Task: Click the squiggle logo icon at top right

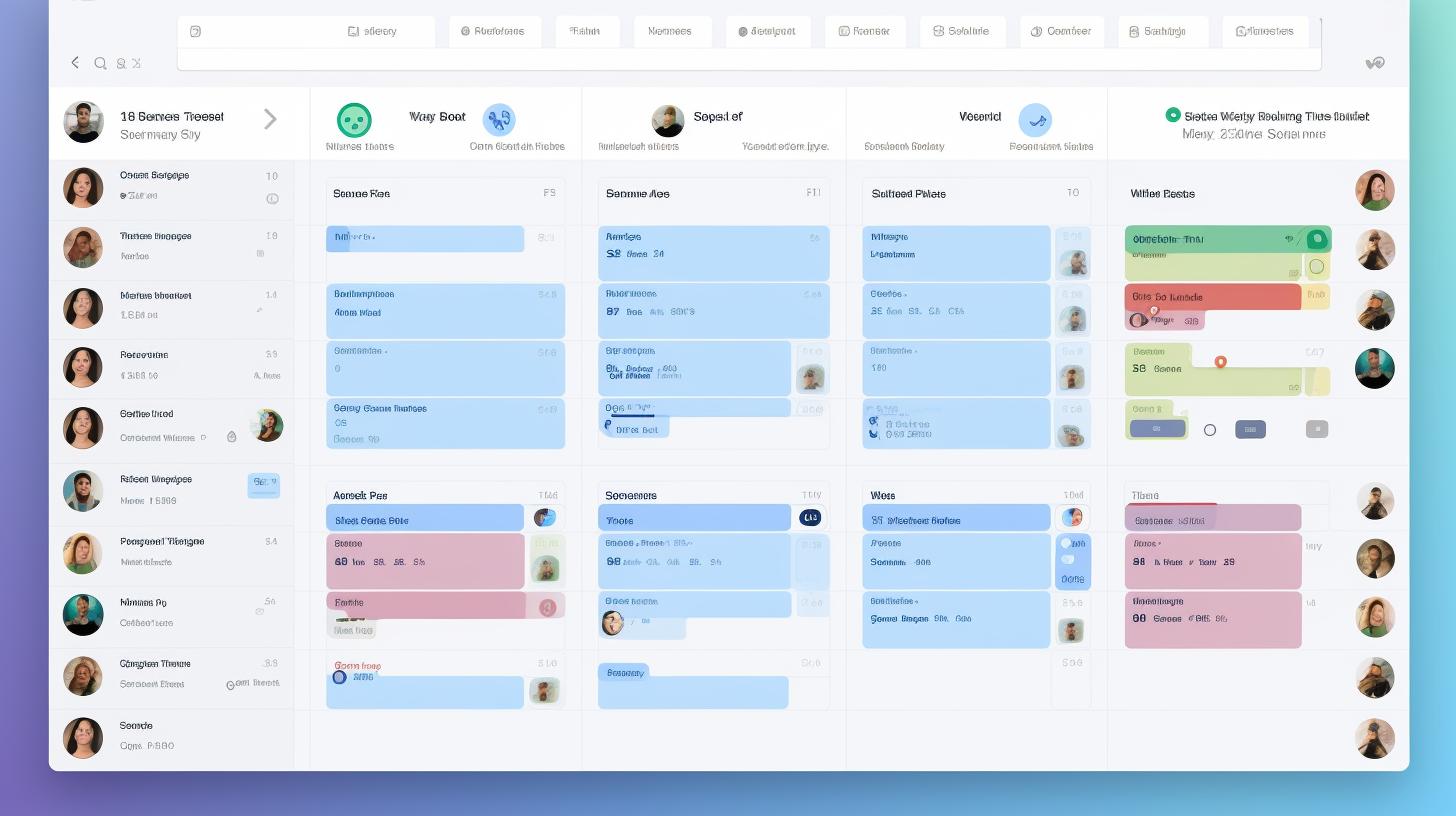Action: point(1375,63)
